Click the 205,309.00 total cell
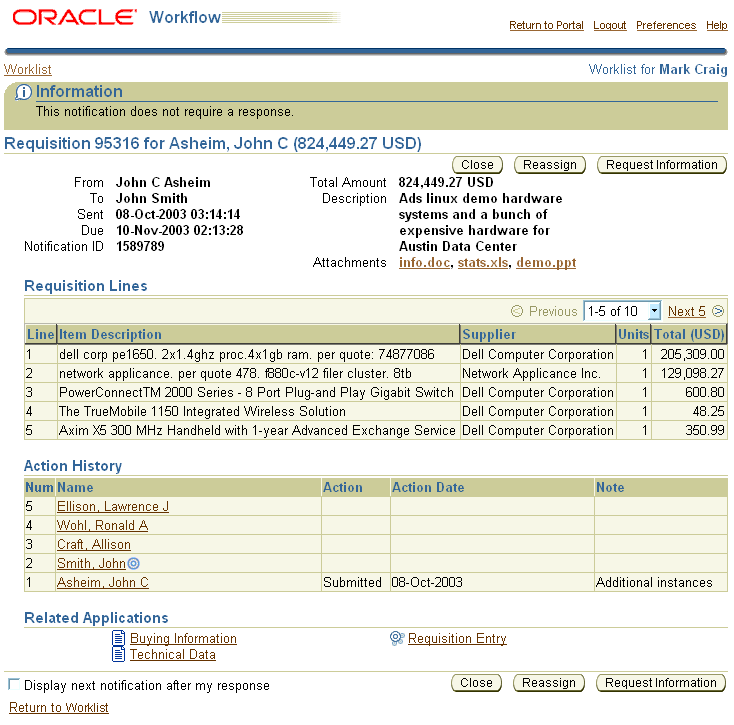Screen dimensions: 734x725 tap(692, 354)
